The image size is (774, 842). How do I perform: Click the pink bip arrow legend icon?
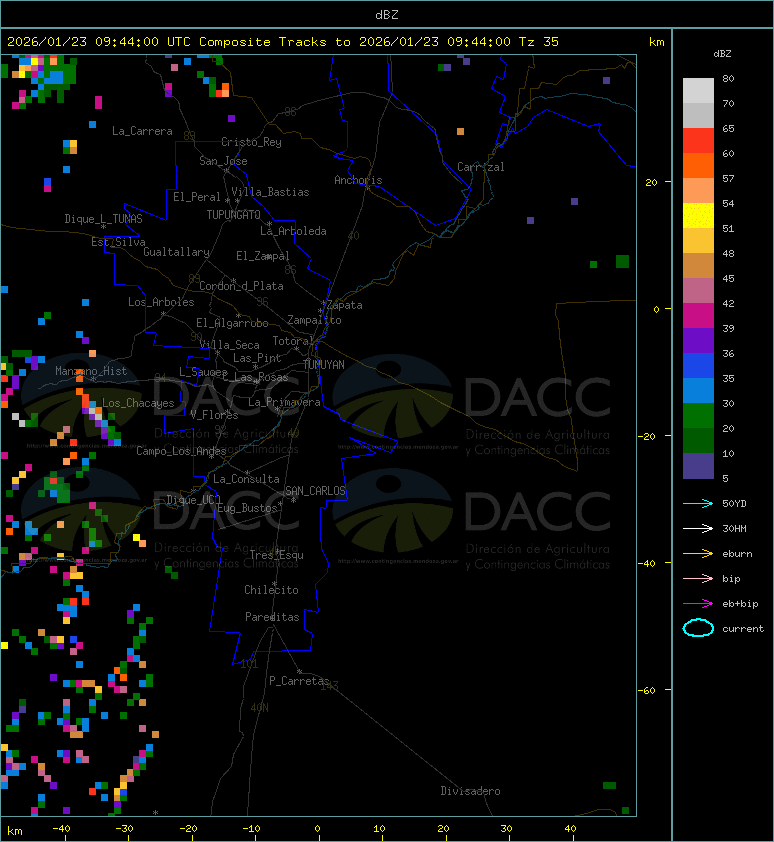coord(698,579)
